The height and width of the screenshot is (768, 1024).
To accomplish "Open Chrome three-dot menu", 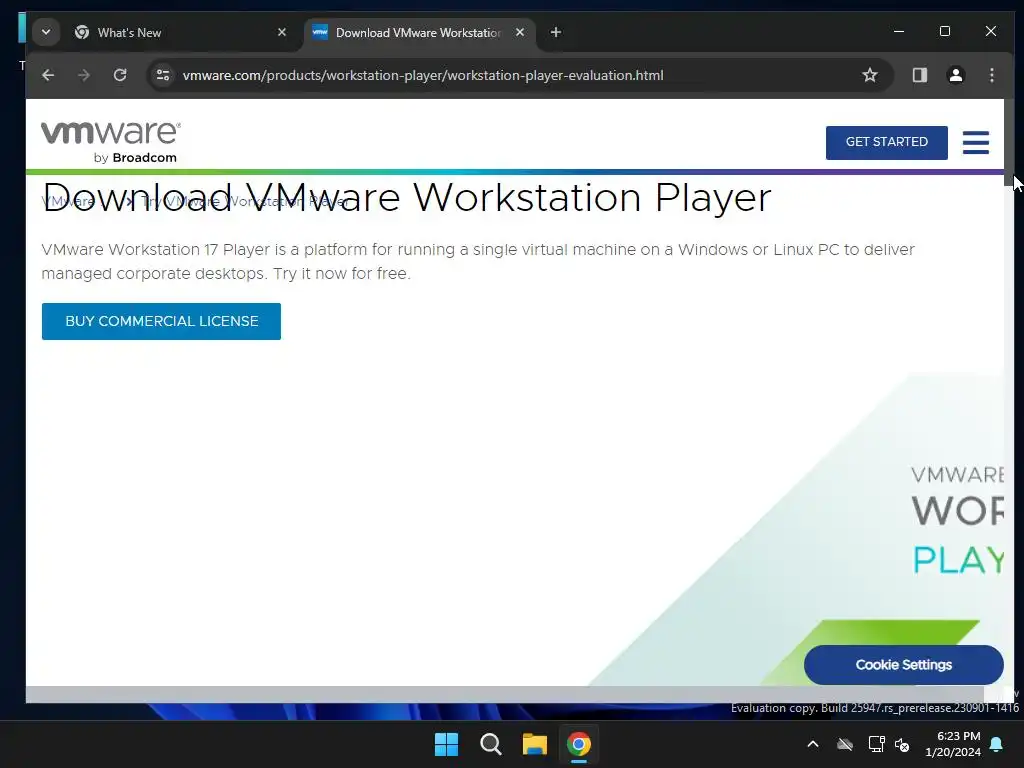I will click(x=991, y=75).
